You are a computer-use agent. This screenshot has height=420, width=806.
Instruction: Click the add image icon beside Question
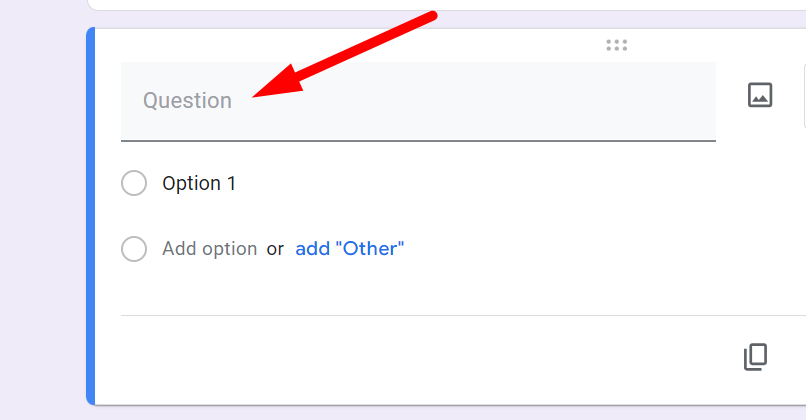tap(760, 95)
